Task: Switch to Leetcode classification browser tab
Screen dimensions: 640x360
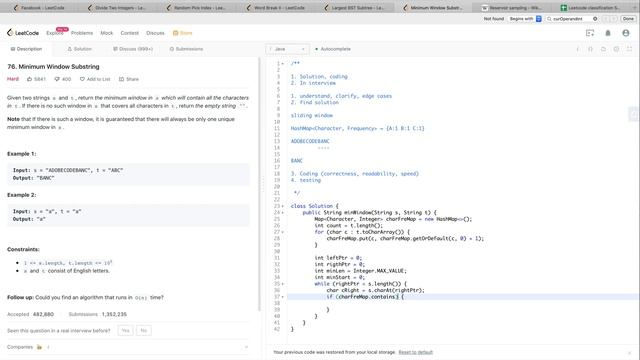Action: point(591,7)
